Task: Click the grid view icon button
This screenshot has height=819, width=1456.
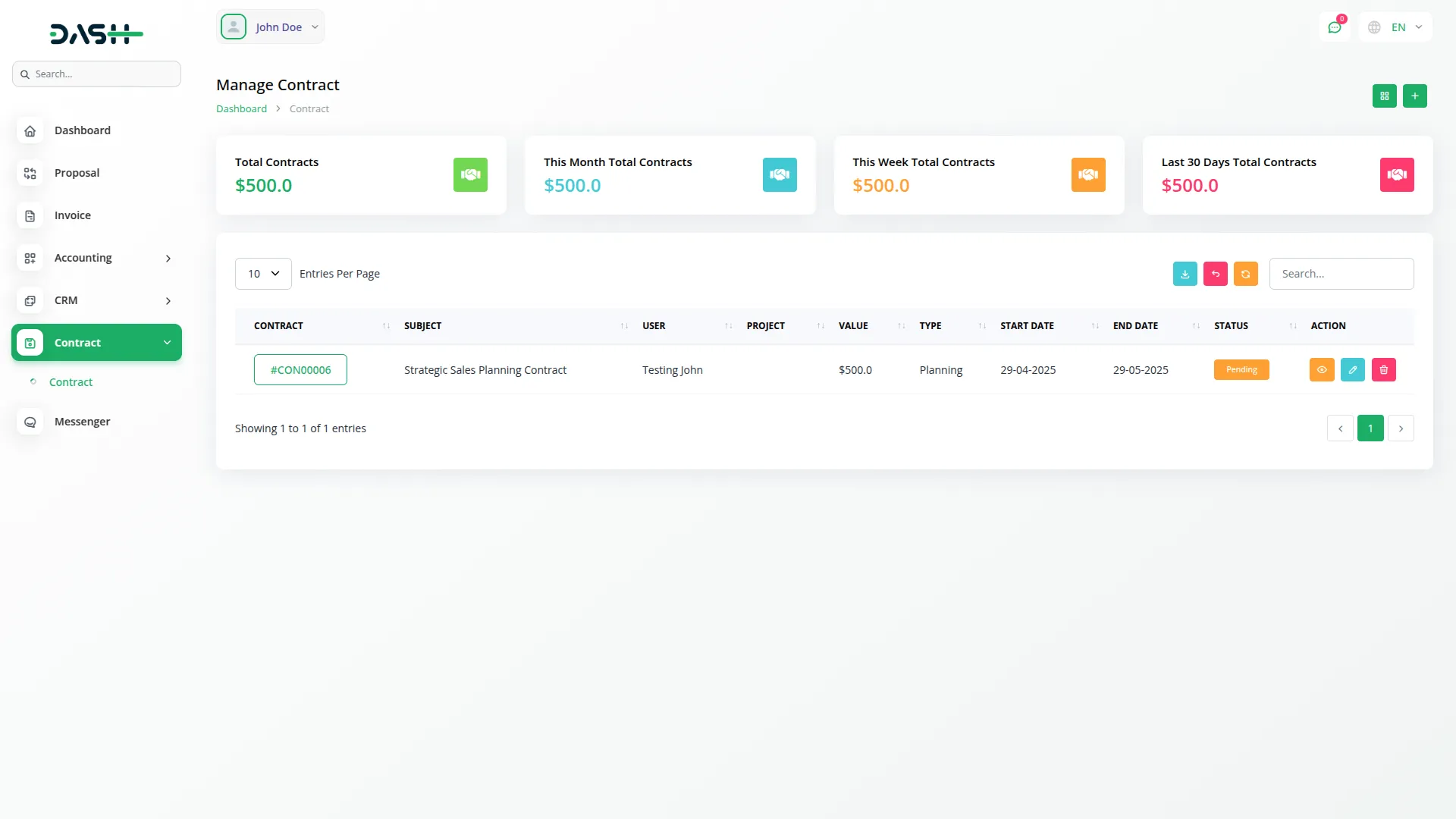Action: click(x=1384, y=96)
